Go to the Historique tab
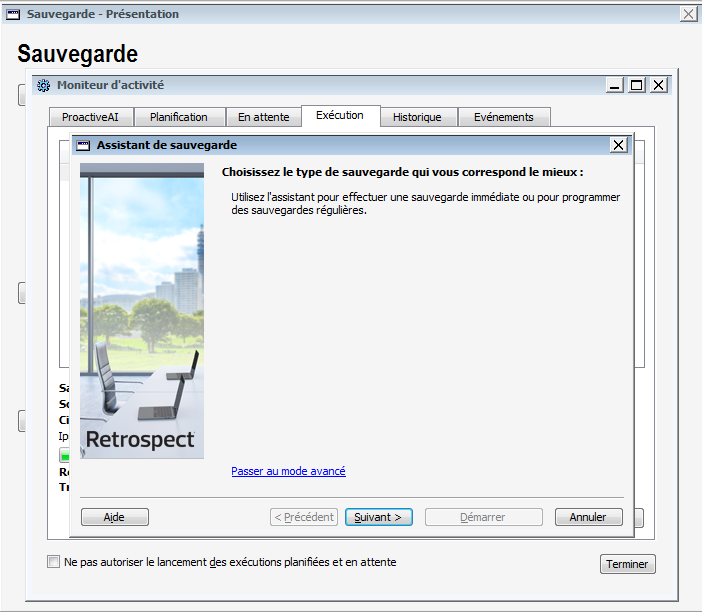The image size is (702, 612). click(x=417, y=117)
